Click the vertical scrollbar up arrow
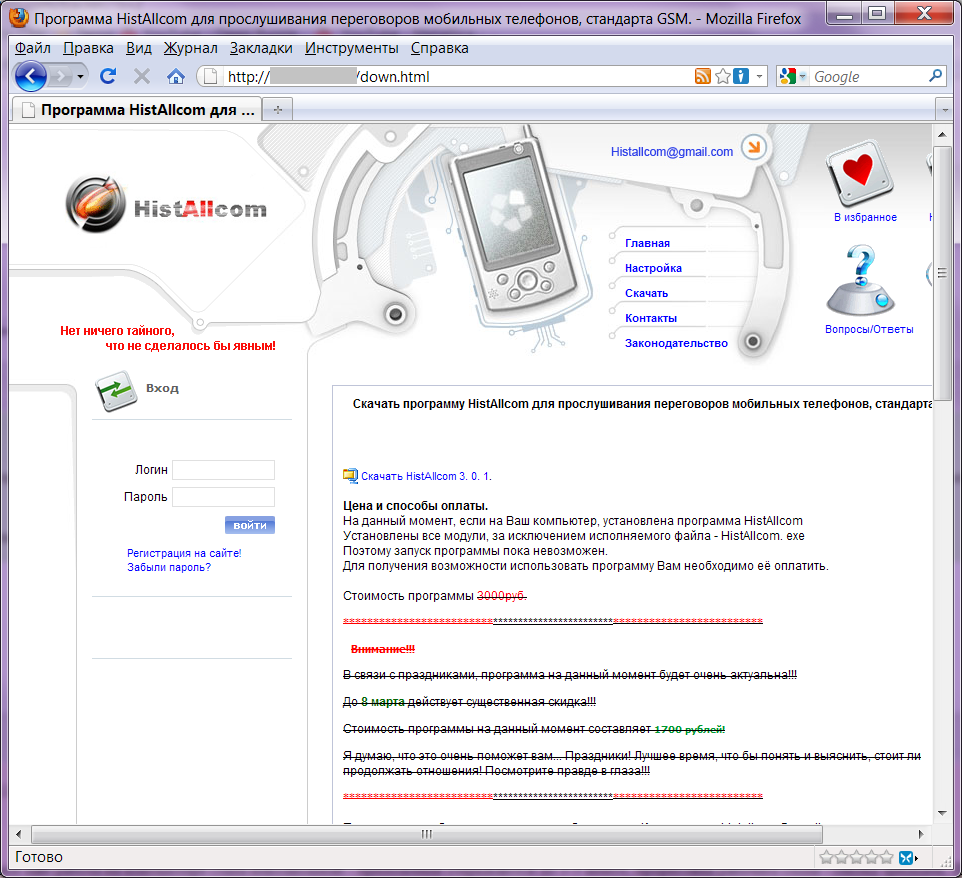Screen dimensions: 962x878 [x=942, y=134]
